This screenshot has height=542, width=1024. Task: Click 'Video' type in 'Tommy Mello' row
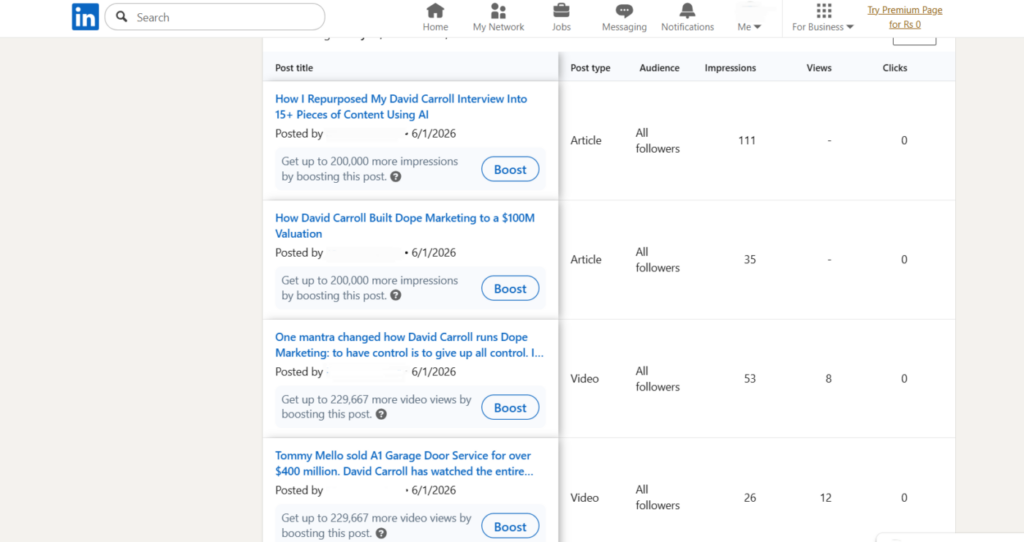tap(584, 498)
